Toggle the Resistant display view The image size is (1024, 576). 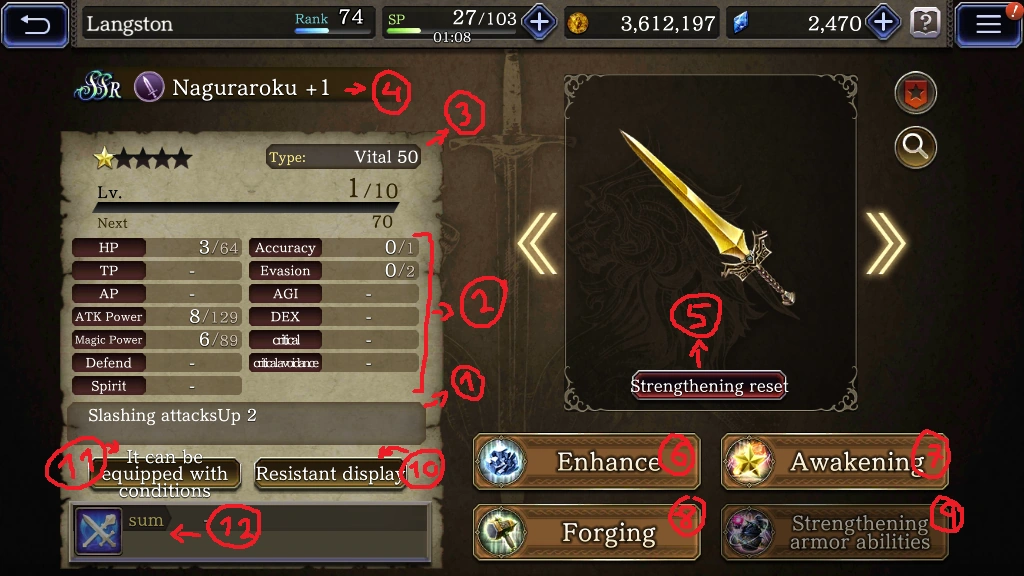tap(330, 473)
